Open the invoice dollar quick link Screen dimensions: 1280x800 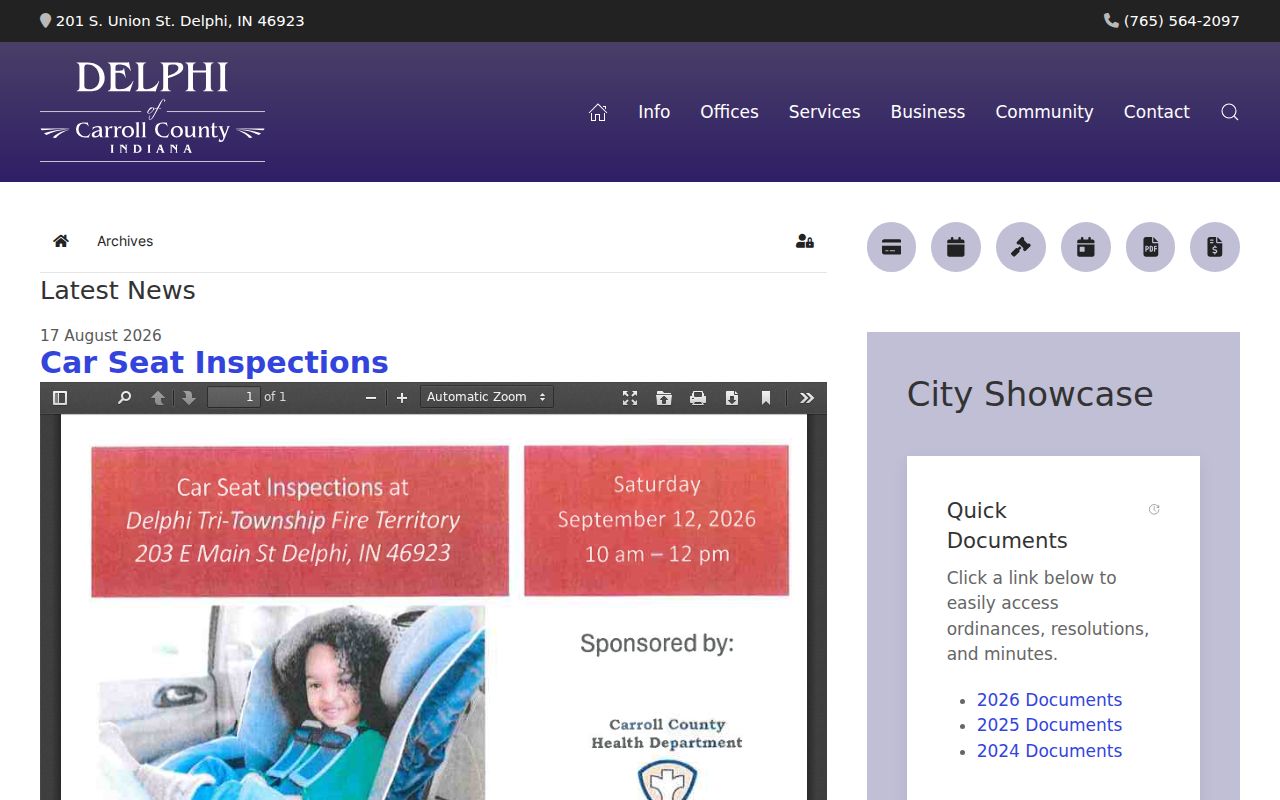coord(1215,247)
